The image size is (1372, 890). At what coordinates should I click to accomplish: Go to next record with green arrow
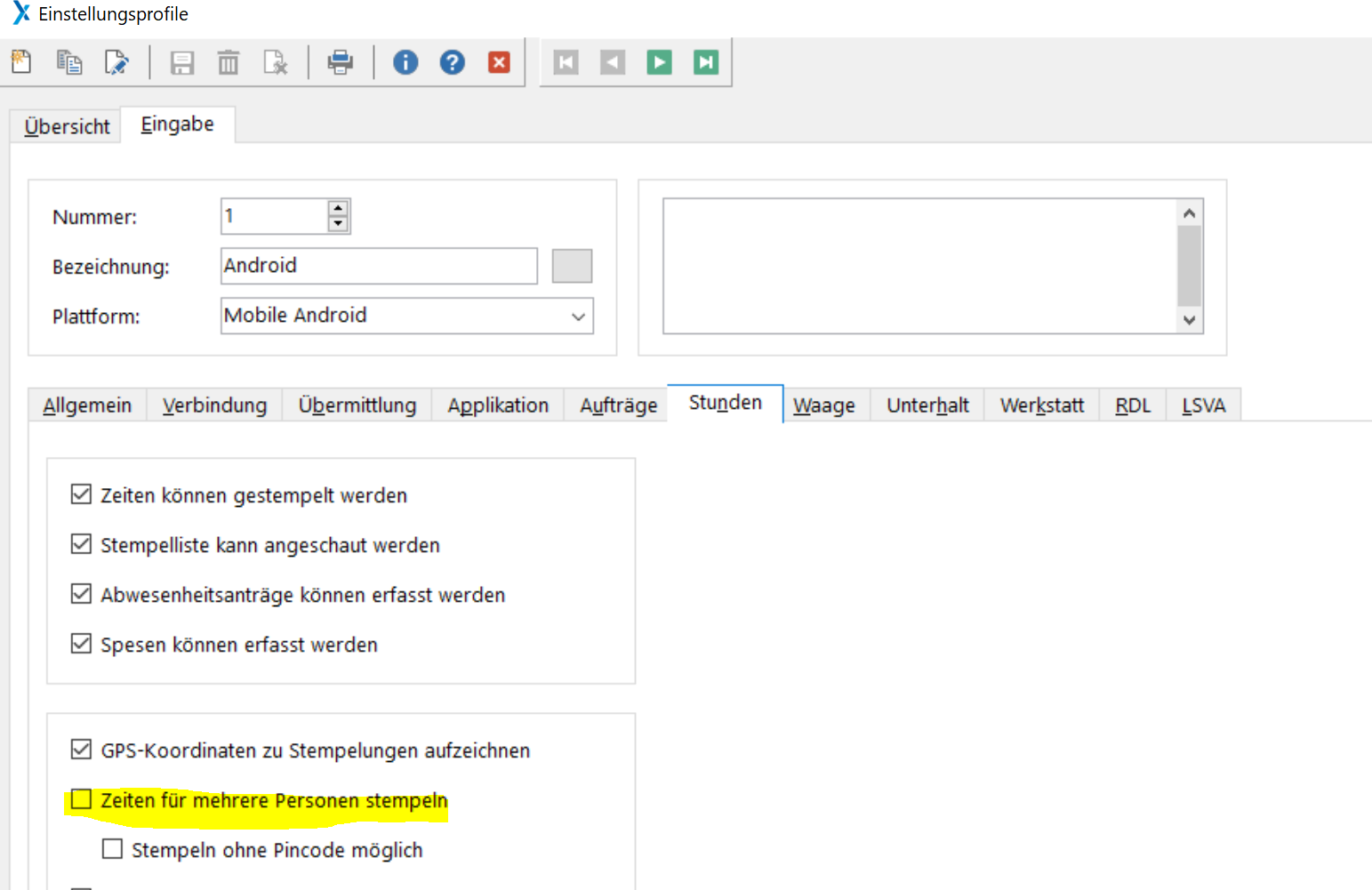659,62
